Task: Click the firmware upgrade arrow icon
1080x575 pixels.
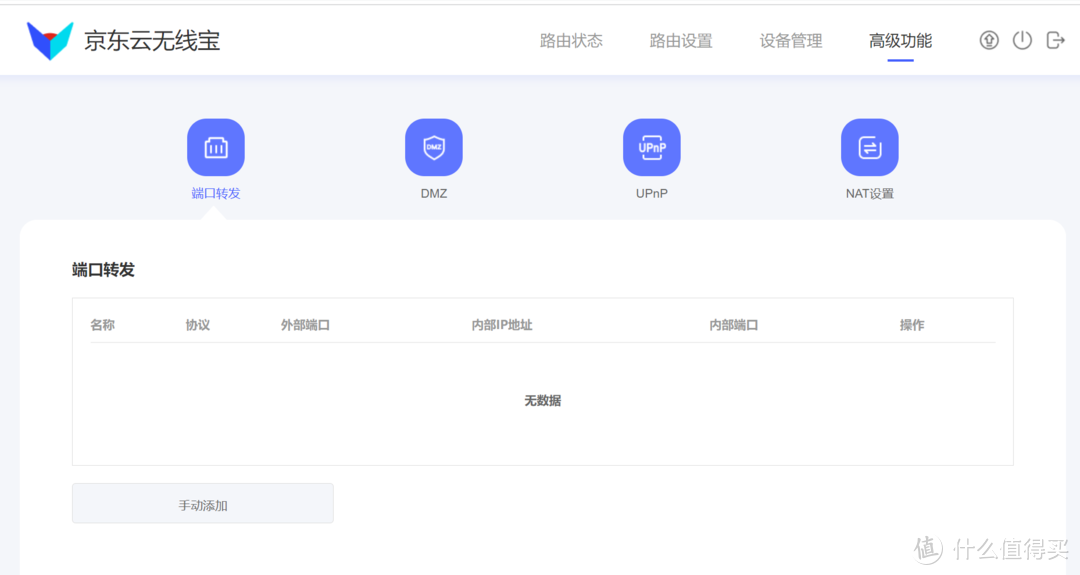Action: coord(989,41)
